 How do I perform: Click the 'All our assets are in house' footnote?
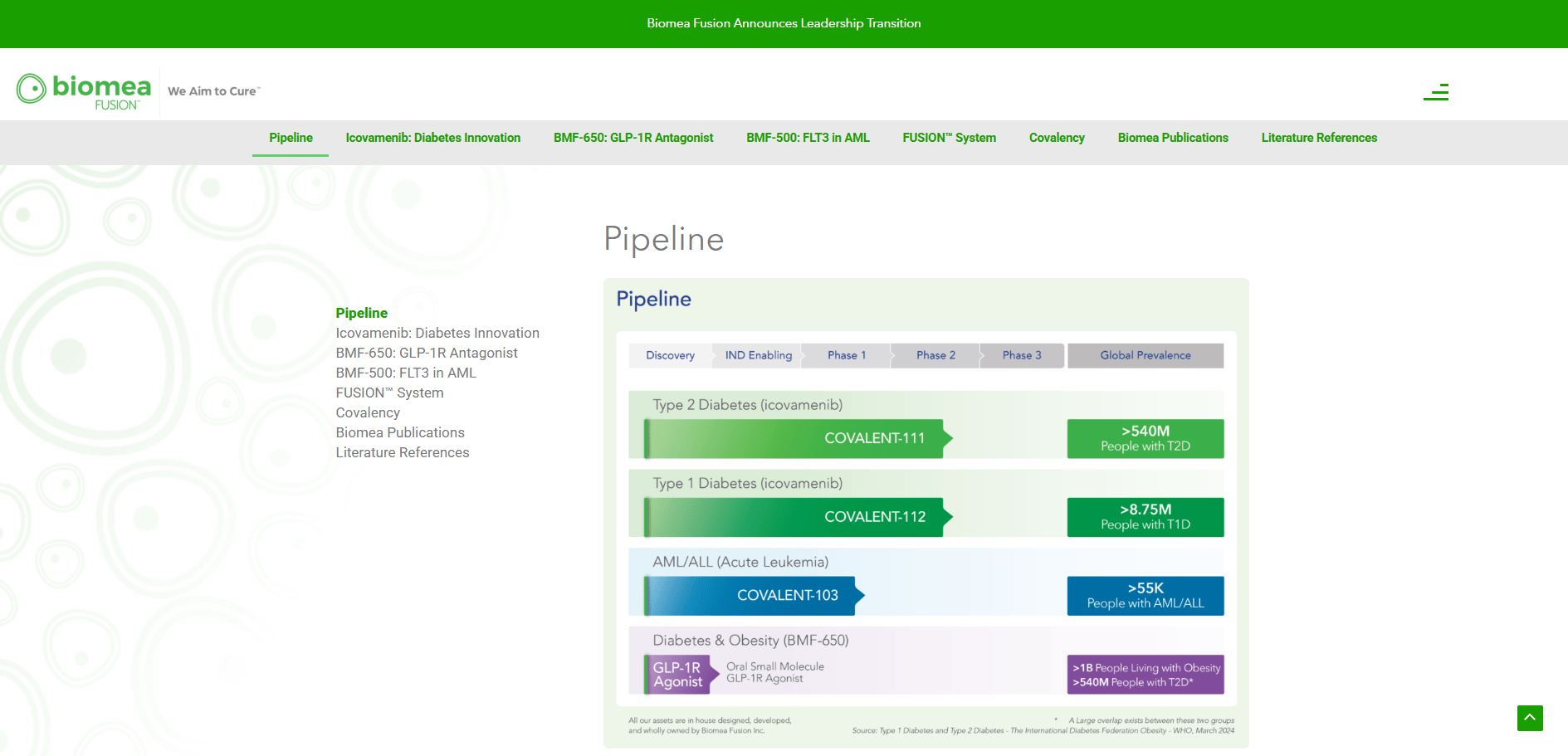point(710,726)
